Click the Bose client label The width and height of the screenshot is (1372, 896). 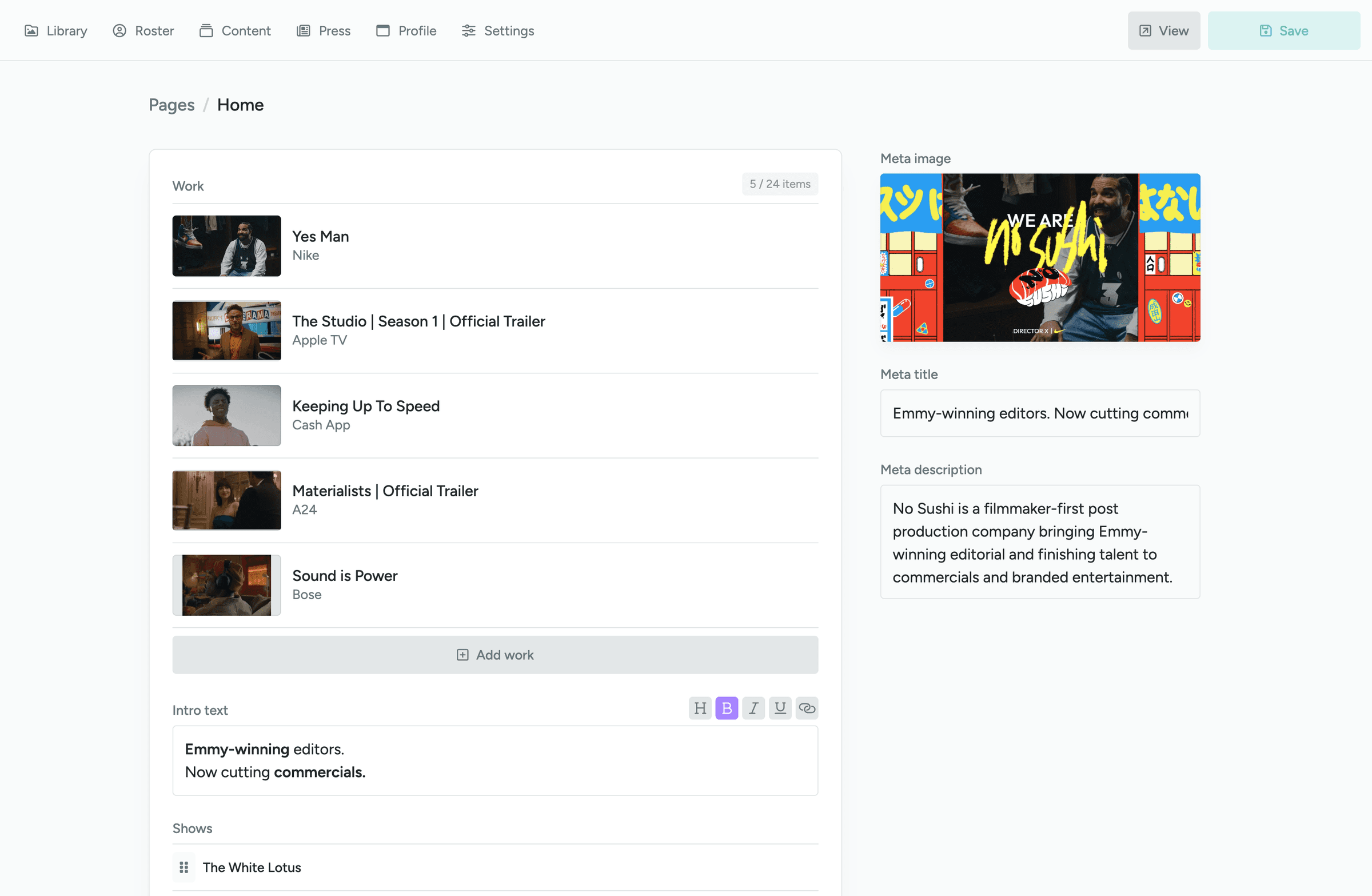click(306, 595)
